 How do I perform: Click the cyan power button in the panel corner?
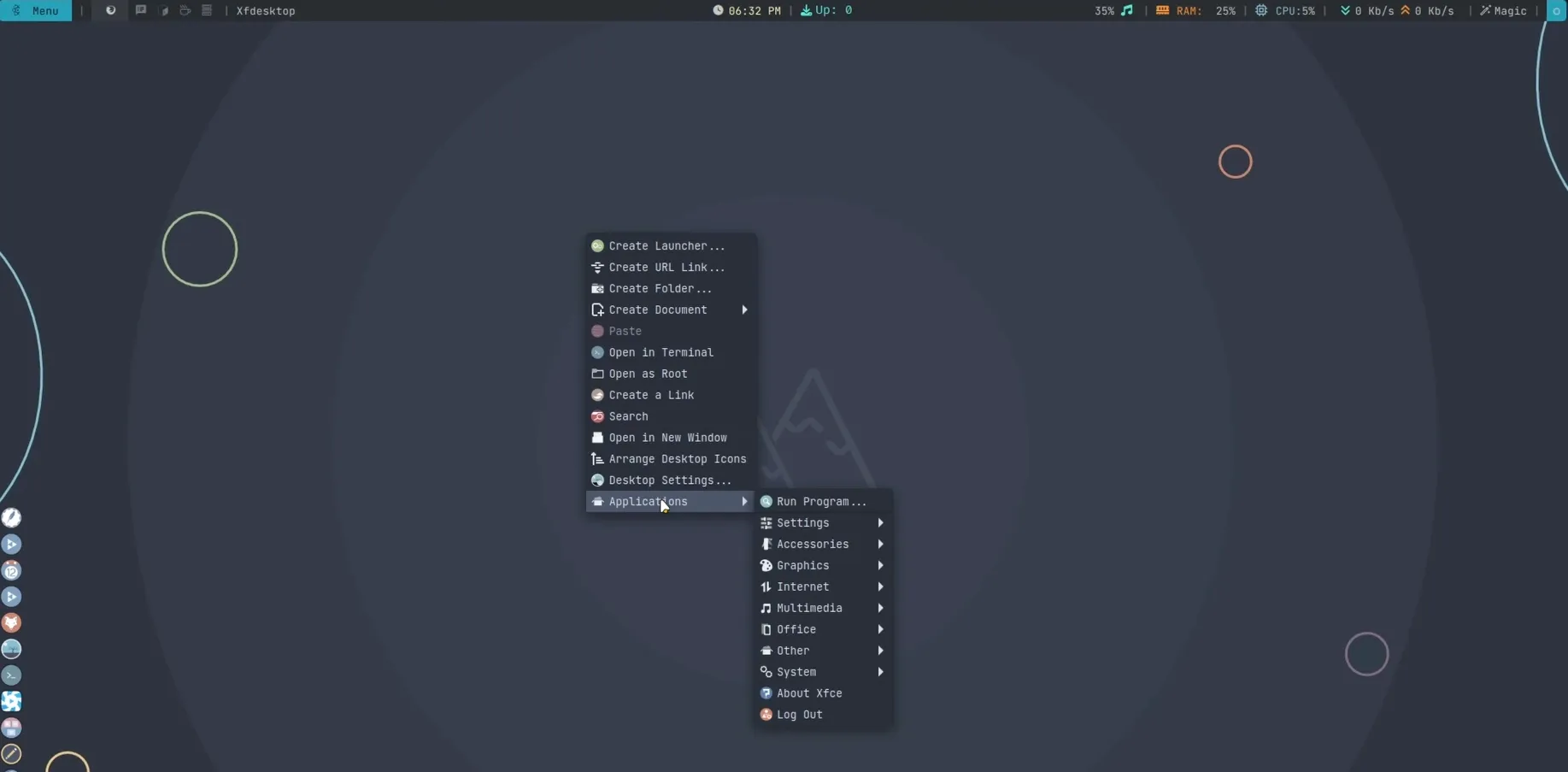click(1557, 10)
